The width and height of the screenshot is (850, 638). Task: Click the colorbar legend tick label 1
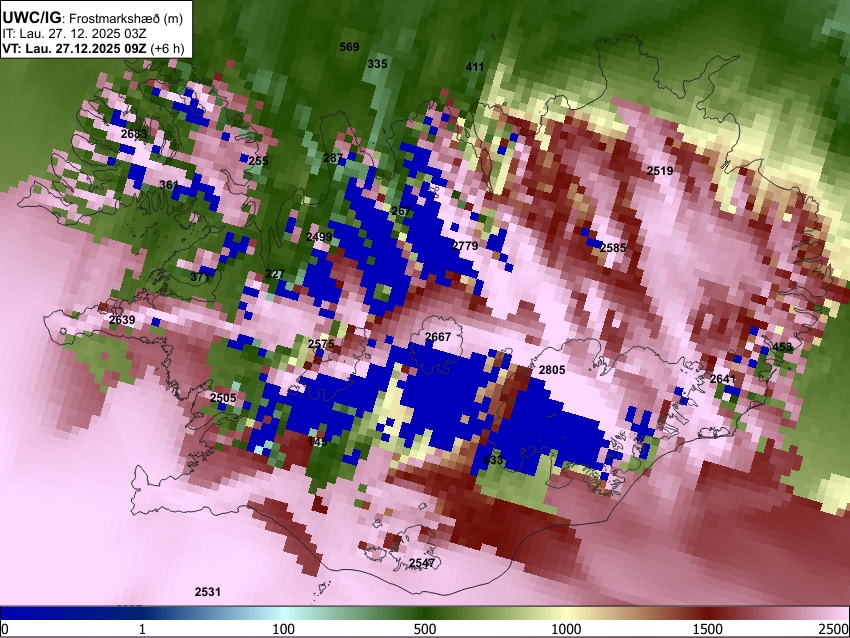coord(142,629)
